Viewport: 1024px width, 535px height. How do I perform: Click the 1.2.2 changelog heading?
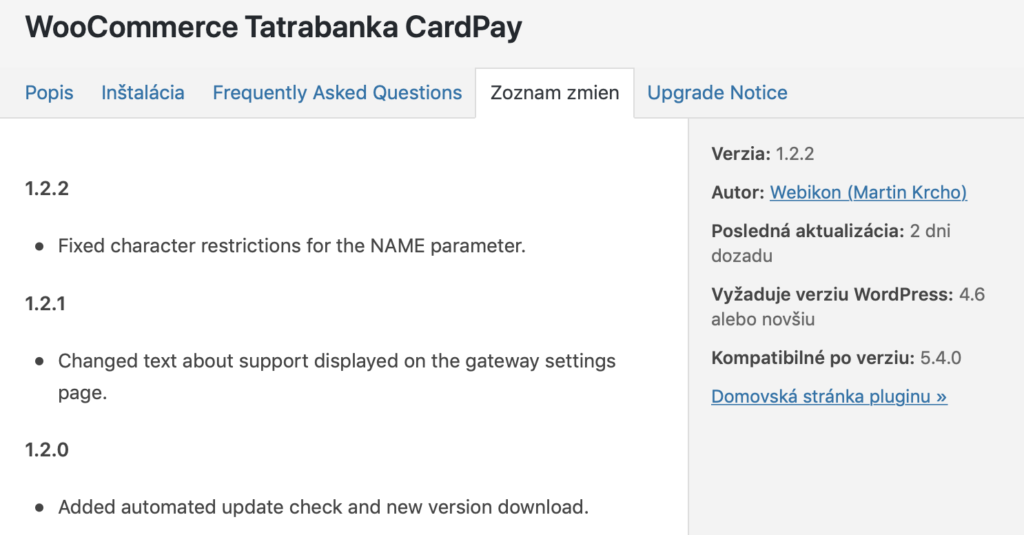coord(47,188)
